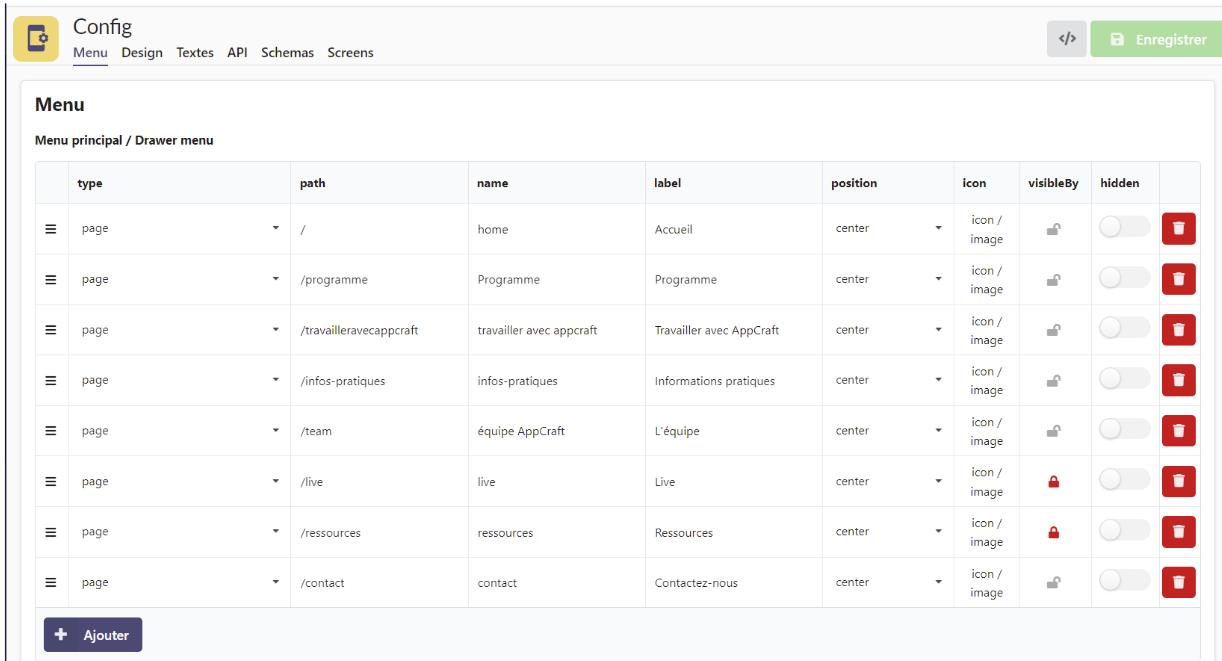The width and height of the screenshot is (1222, 661).
Task: Expand position dropdown for /team row
Action: pyautogui.click(x=888, y=431)
